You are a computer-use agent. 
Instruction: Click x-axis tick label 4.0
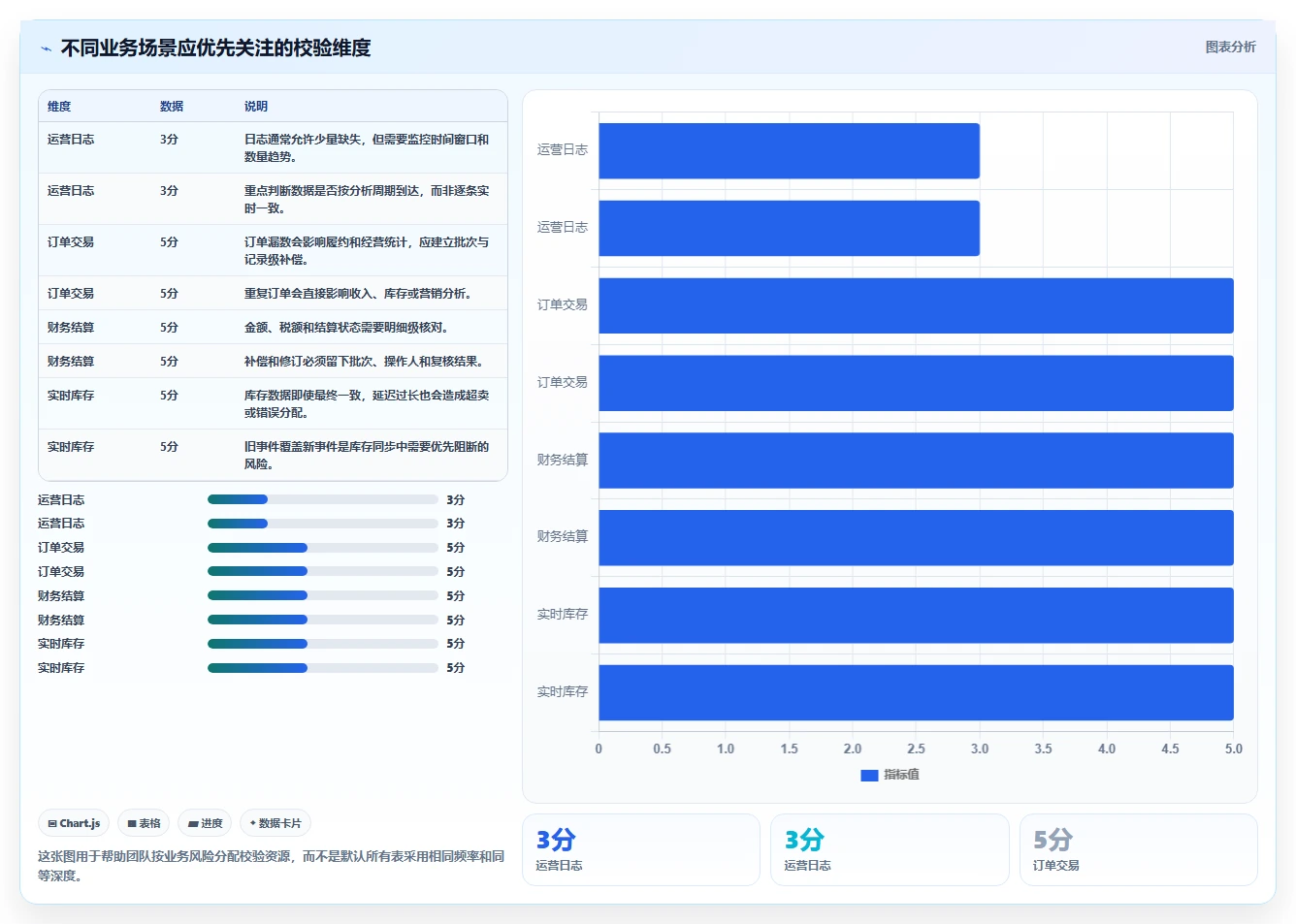pos(1107,749)
